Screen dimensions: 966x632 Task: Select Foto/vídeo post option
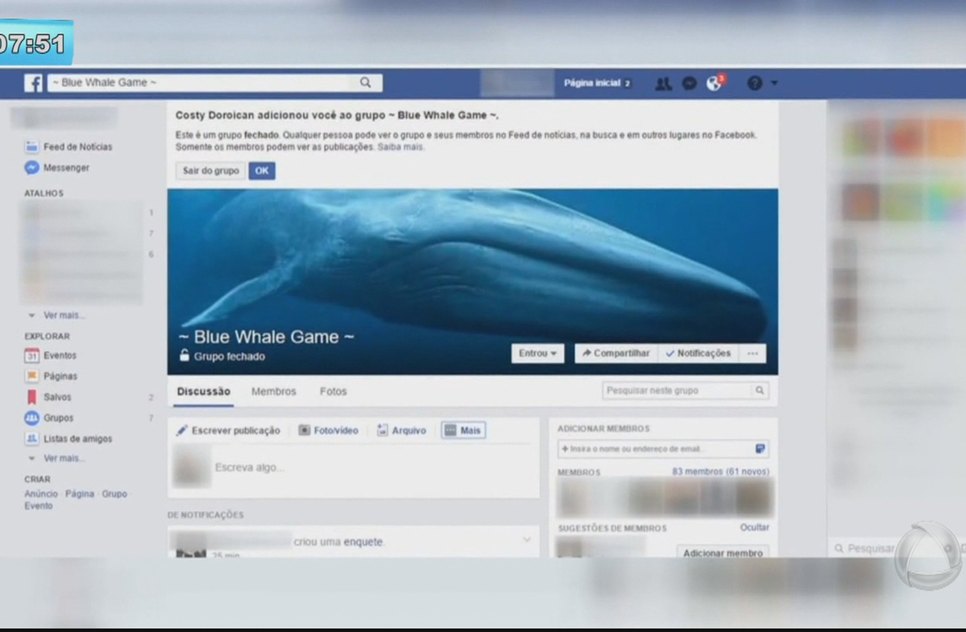point(328,431)
